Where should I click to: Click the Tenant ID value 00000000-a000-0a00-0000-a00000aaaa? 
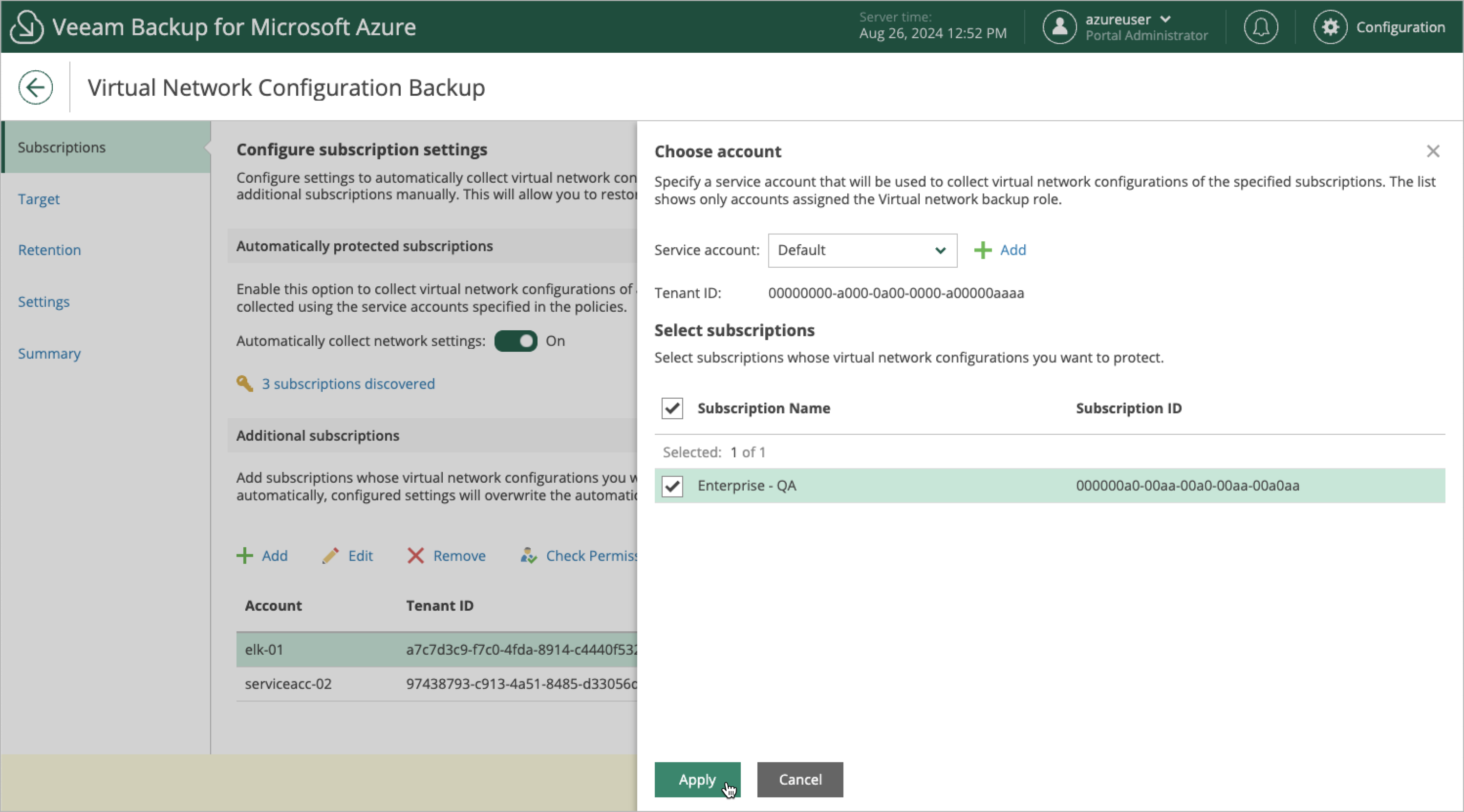pos(896,293)
